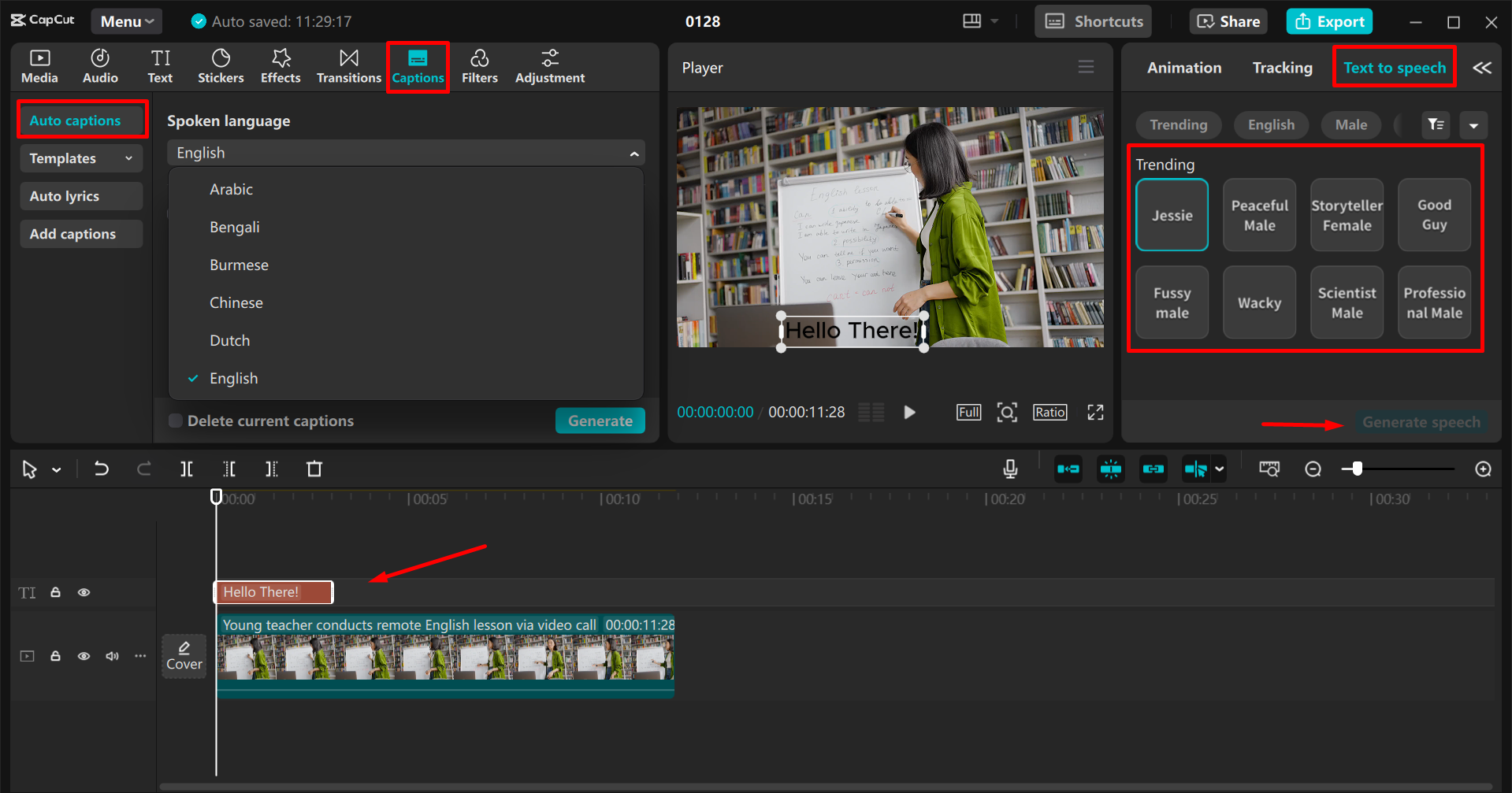Enable Delete current captions checkbox

(175, 421)
